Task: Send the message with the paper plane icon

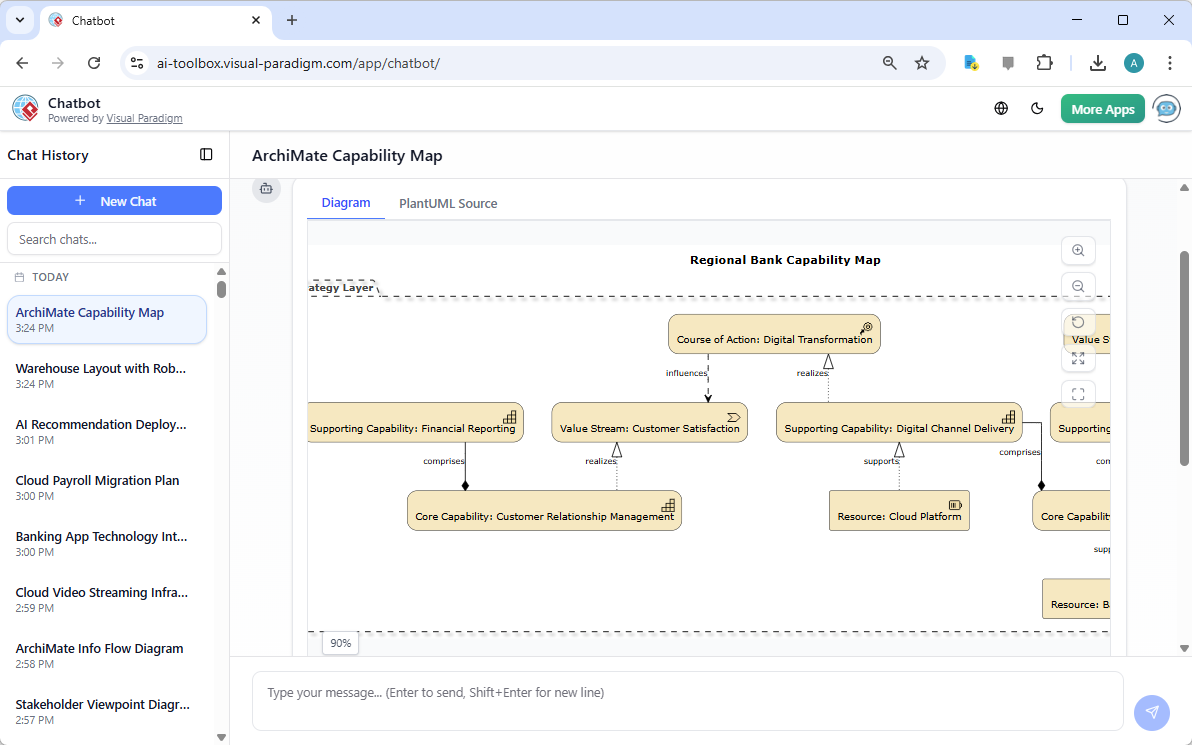Action: 1152,712
